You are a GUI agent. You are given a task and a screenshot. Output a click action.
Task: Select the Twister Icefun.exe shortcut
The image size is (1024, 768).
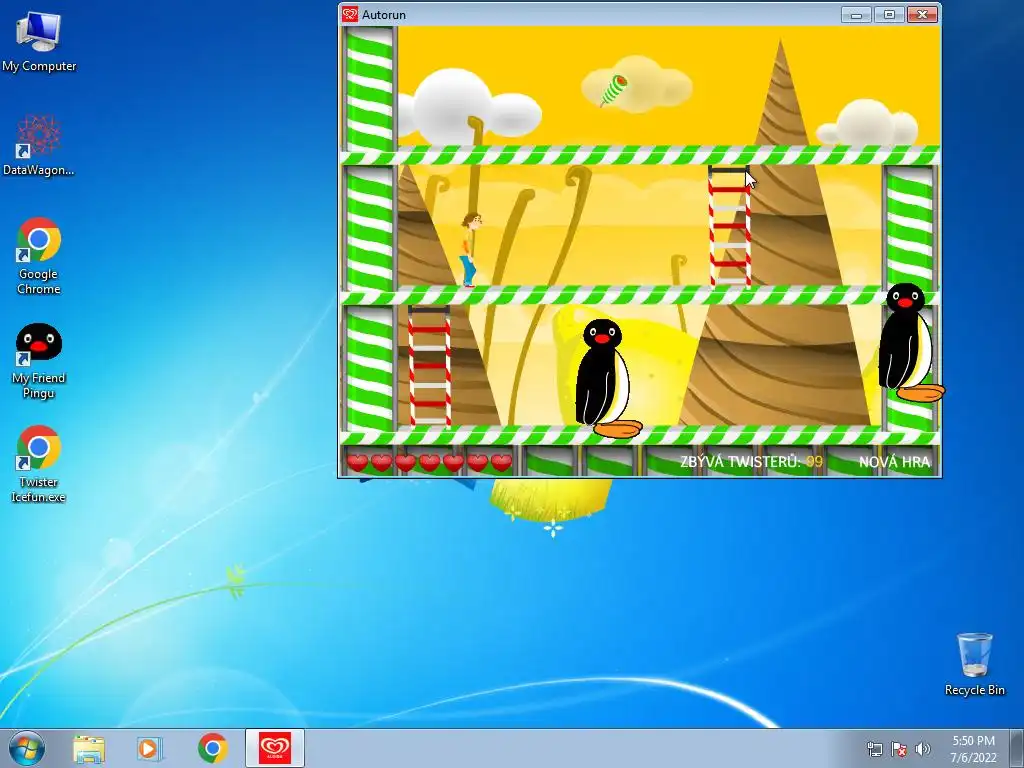tap(39, 464)
